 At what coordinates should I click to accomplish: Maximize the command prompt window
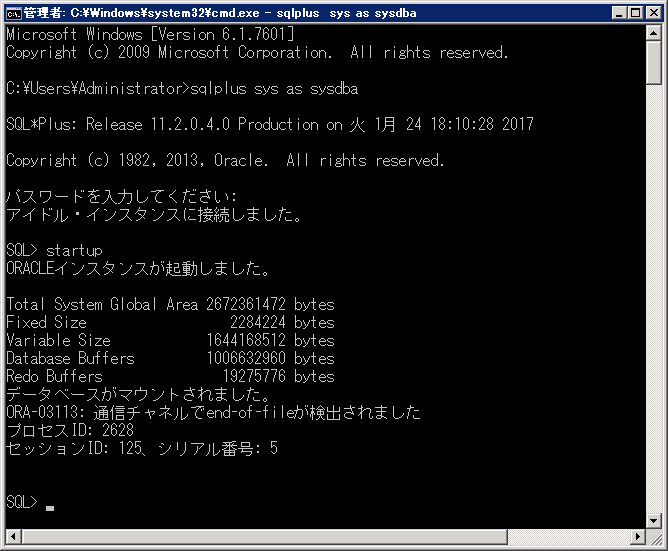[x=631, y=13]
